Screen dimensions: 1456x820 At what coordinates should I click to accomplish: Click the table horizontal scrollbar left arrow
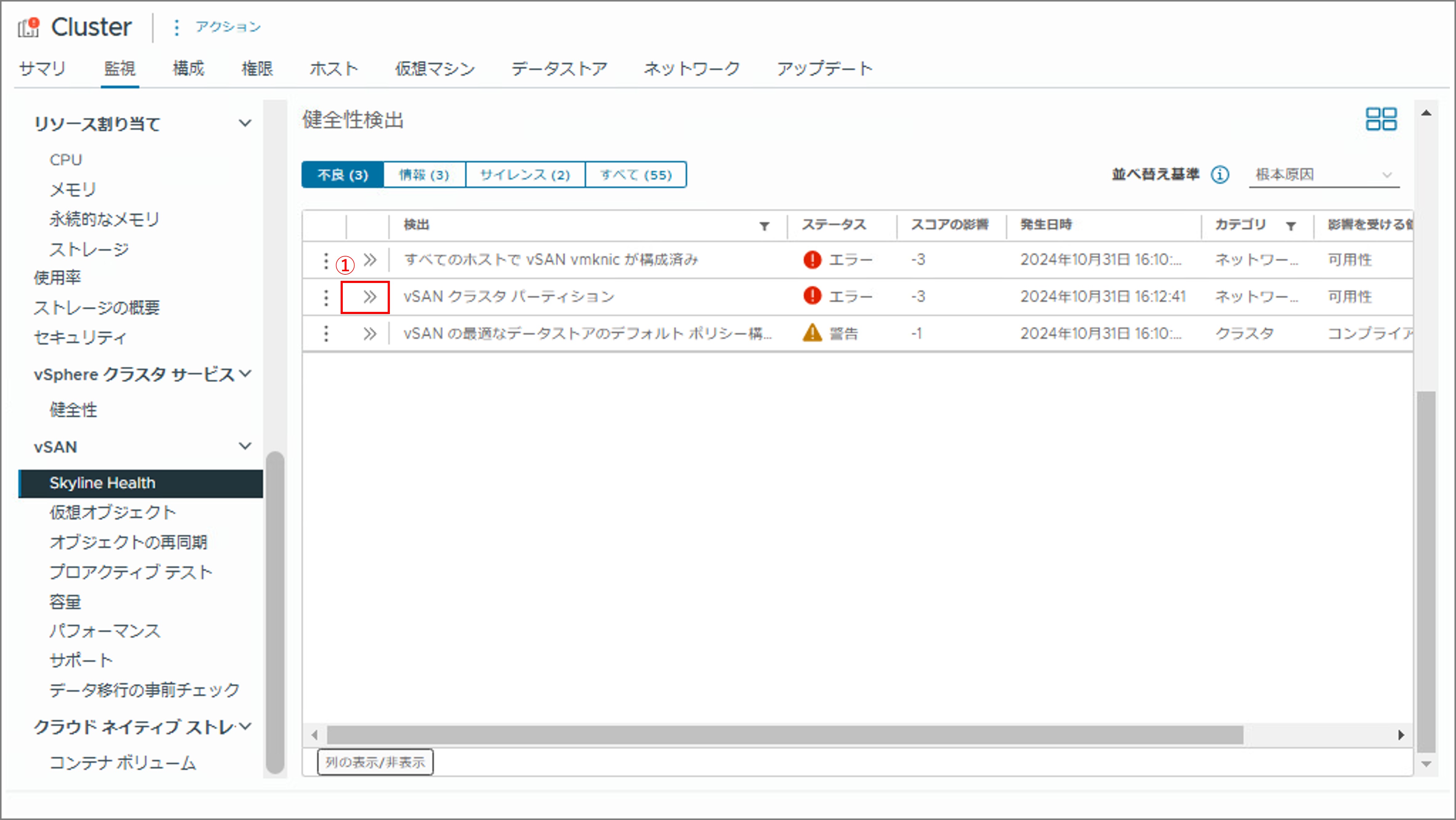[314, 735]
